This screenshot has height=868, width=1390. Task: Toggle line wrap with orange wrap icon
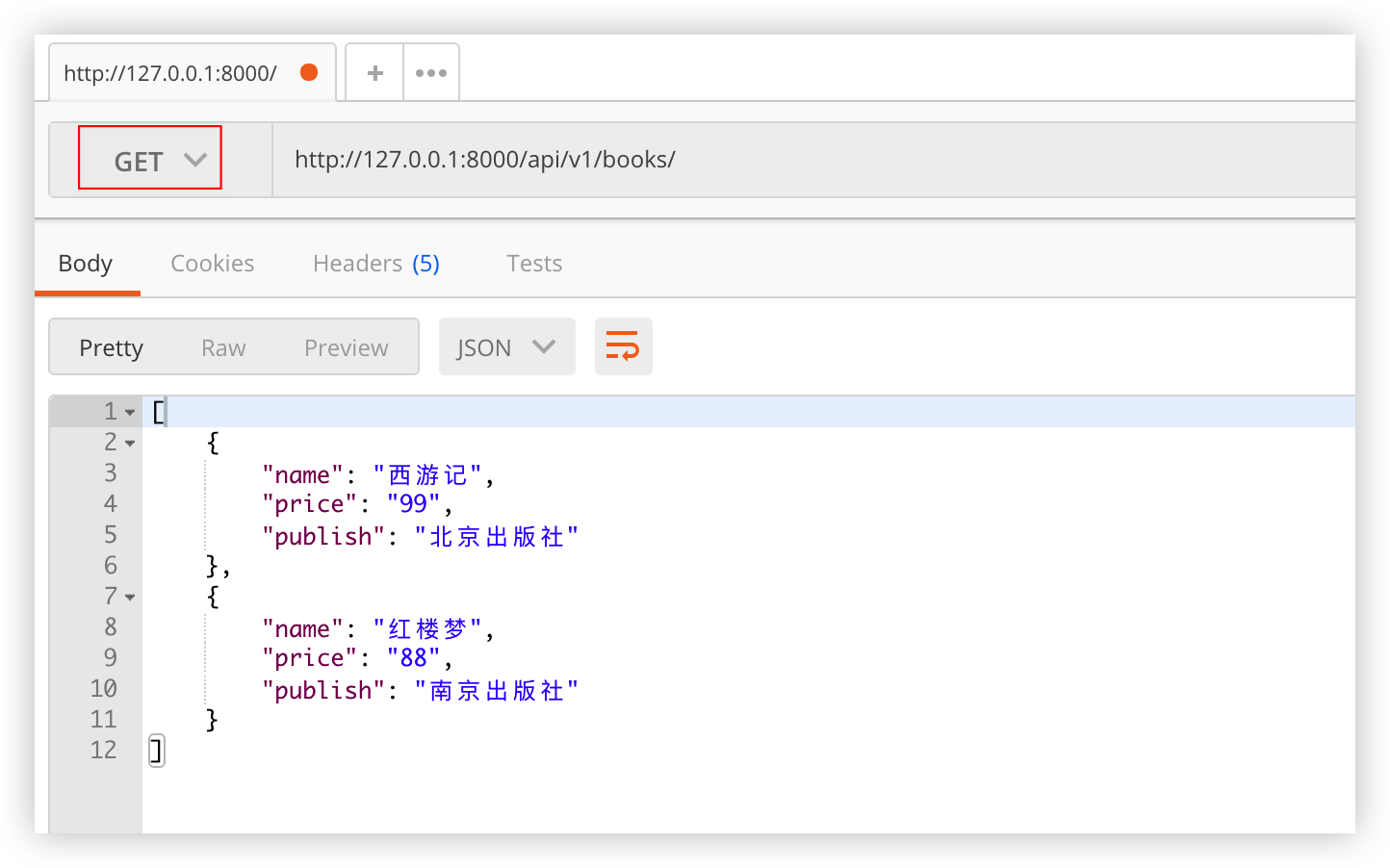623,346
